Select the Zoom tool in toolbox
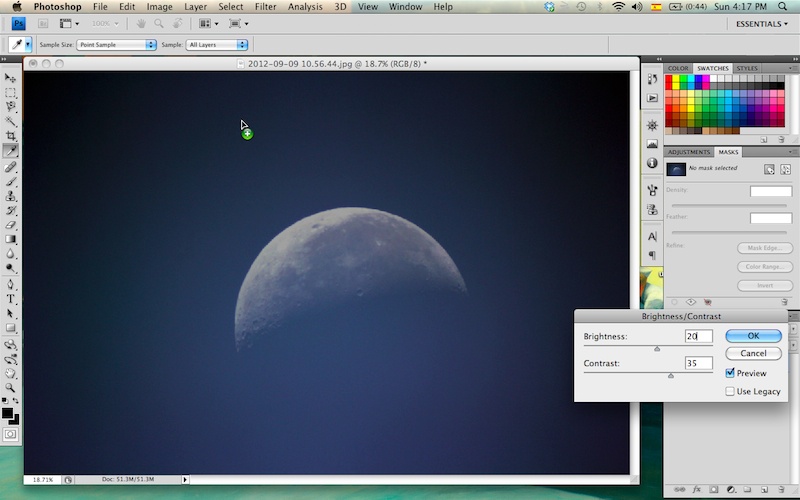The image size is (800, 500). pyautogui.click(x=11, y=387)
